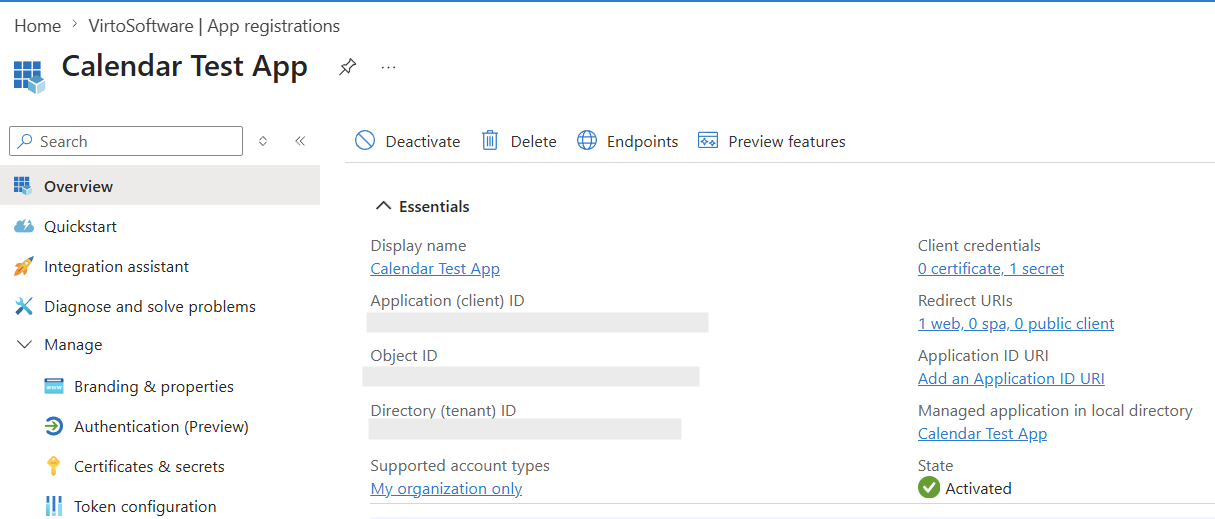1215x519 pixels.
Task: Click the Redirect URIs label
Action: click(965, 300)
